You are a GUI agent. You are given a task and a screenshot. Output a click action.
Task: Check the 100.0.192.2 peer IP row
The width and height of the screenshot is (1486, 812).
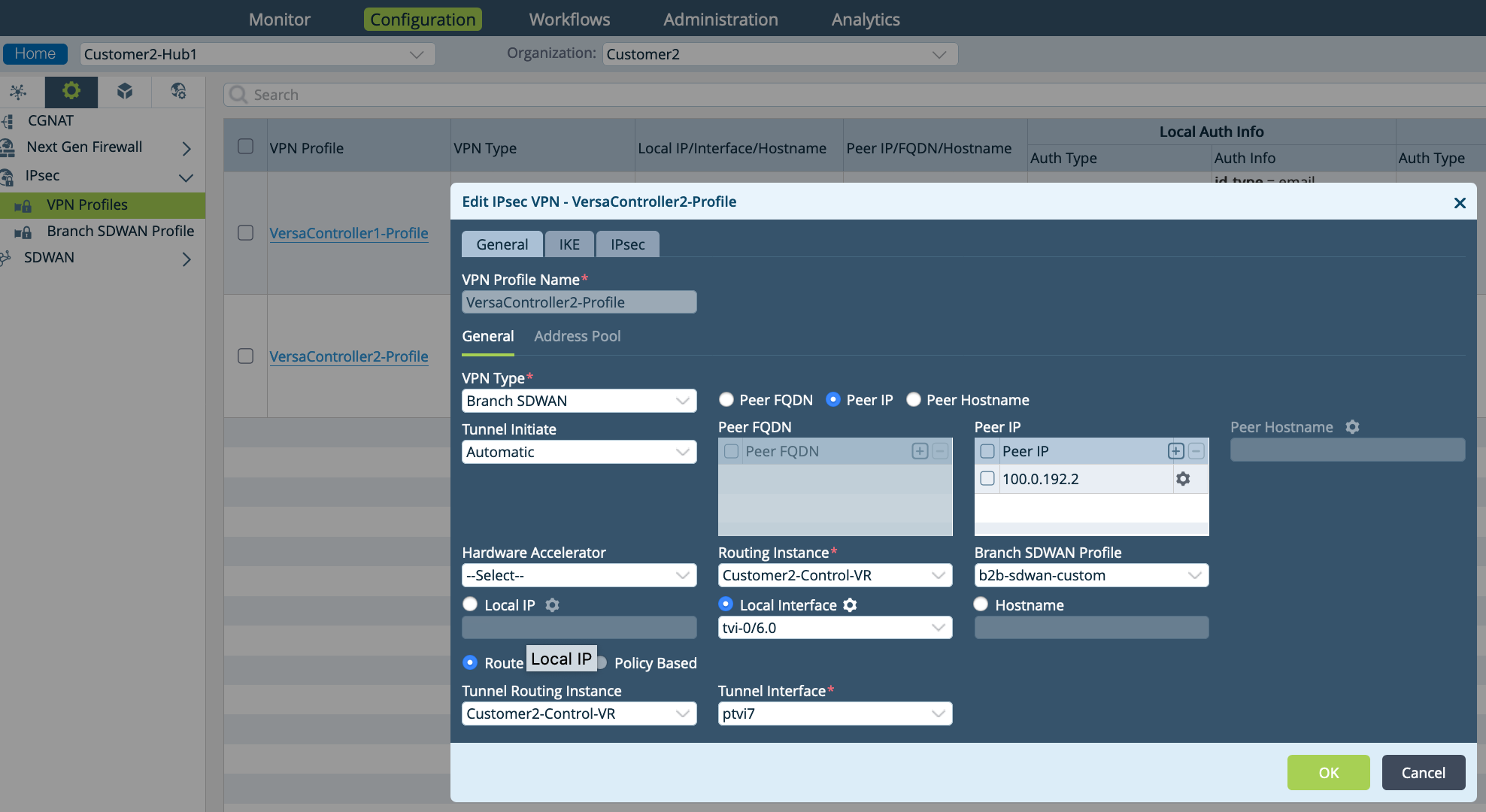pyautogui.click(x=987, y=479)
